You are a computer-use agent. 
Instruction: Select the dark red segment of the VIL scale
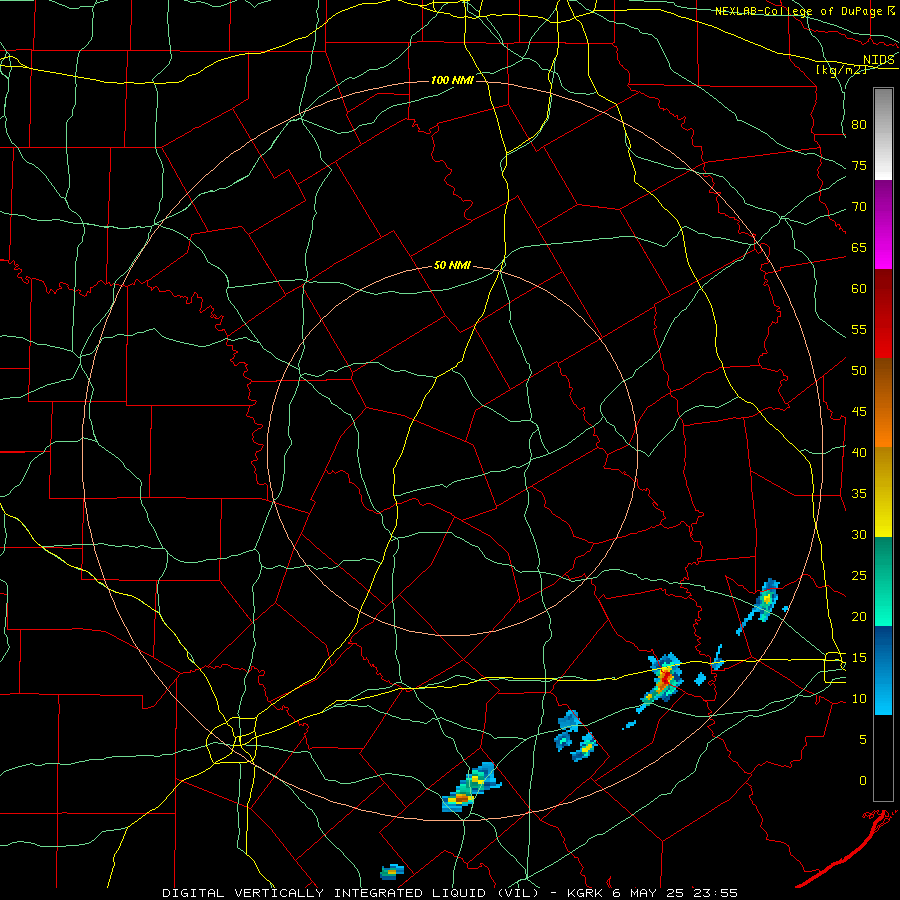(x=883, y=314)
